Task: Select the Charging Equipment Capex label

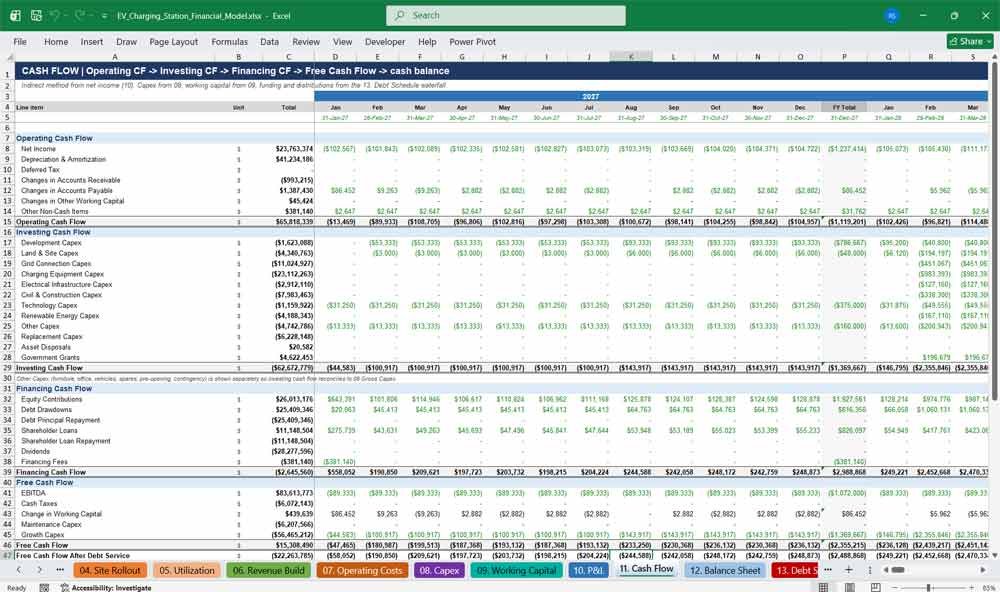Action: (62, 274)
